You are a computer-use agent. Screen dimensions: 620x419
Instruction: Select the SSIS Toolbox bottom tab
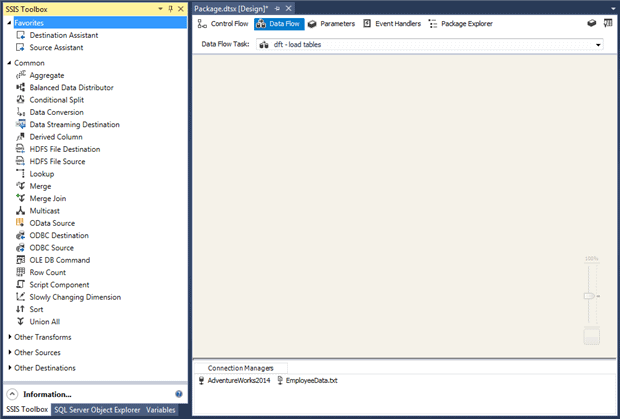coord(27,410)
